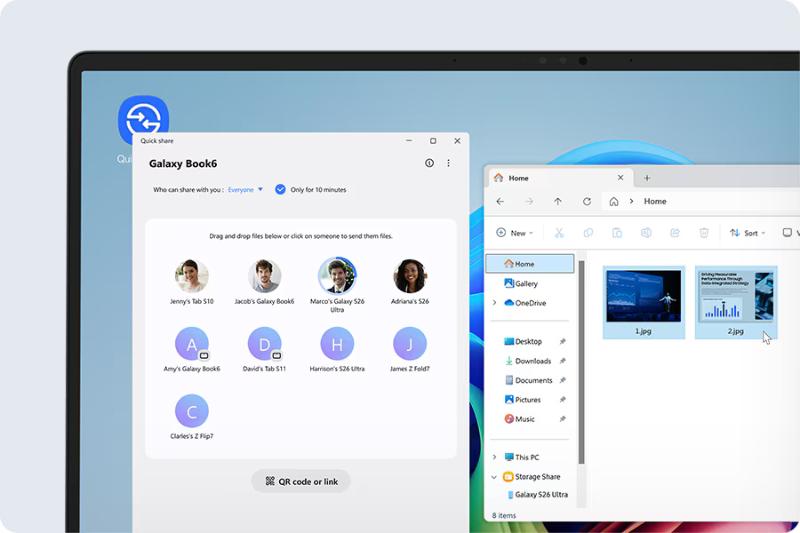
Task: Select the 2.jpg thumbnail
Action: [x=736, y=302]
